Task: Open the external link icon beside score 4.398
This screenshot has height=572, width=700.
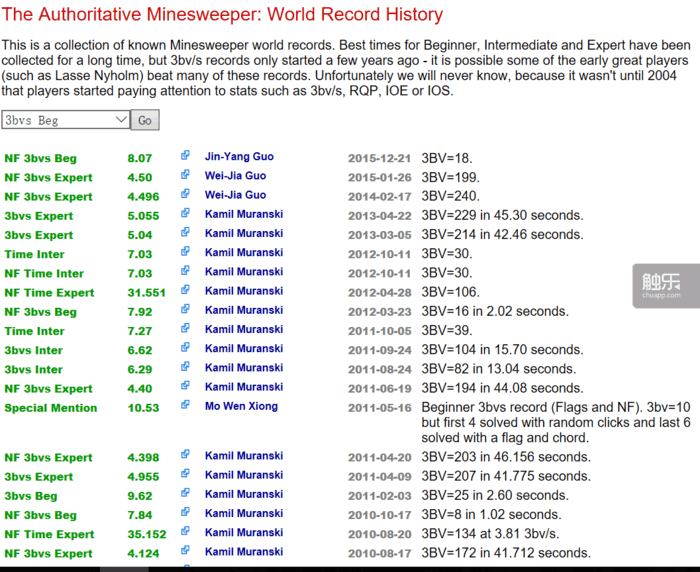Action: [x=185, y=456]
